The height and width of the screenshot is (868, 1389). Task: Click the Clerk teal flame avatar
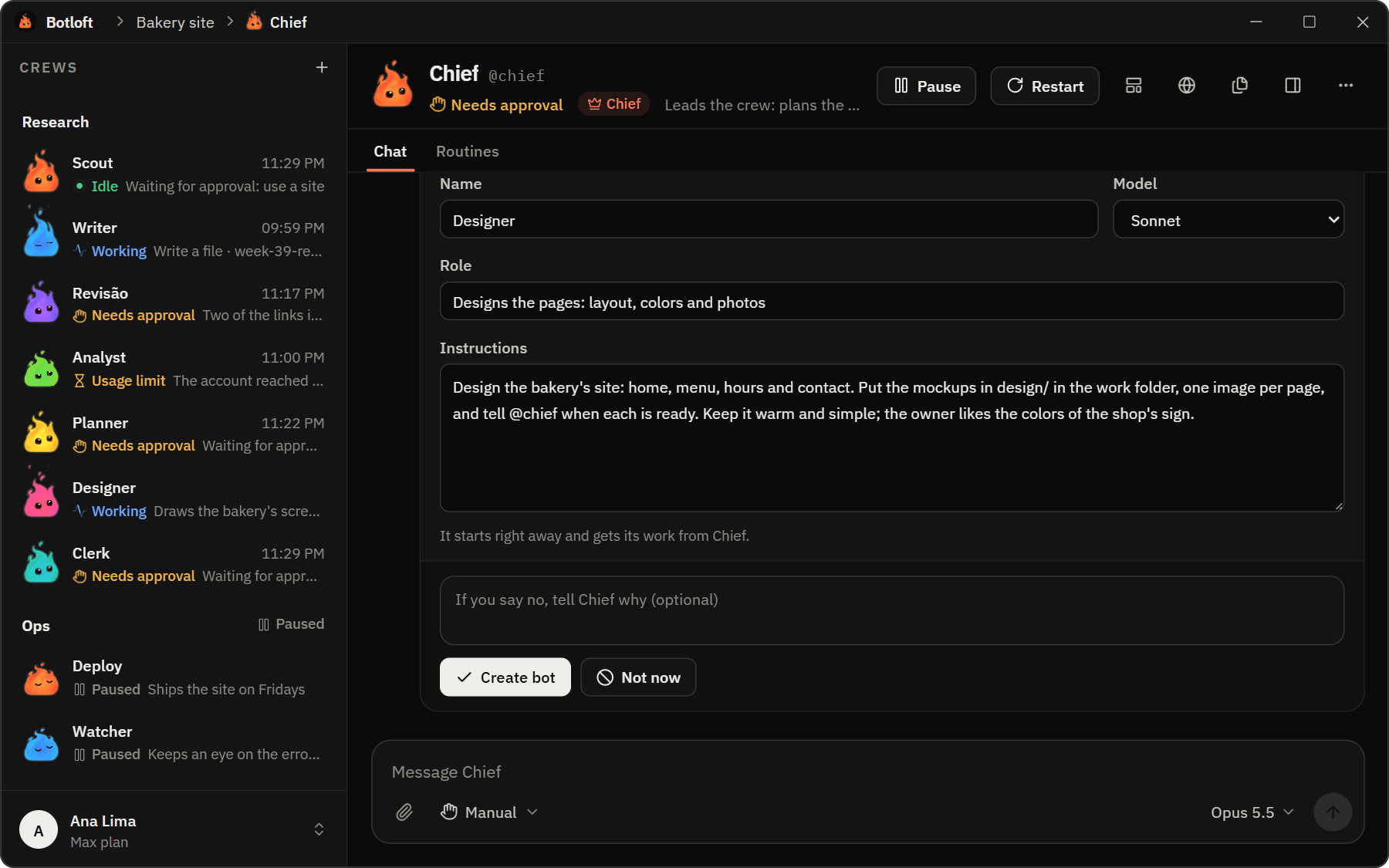click(42, 563)
